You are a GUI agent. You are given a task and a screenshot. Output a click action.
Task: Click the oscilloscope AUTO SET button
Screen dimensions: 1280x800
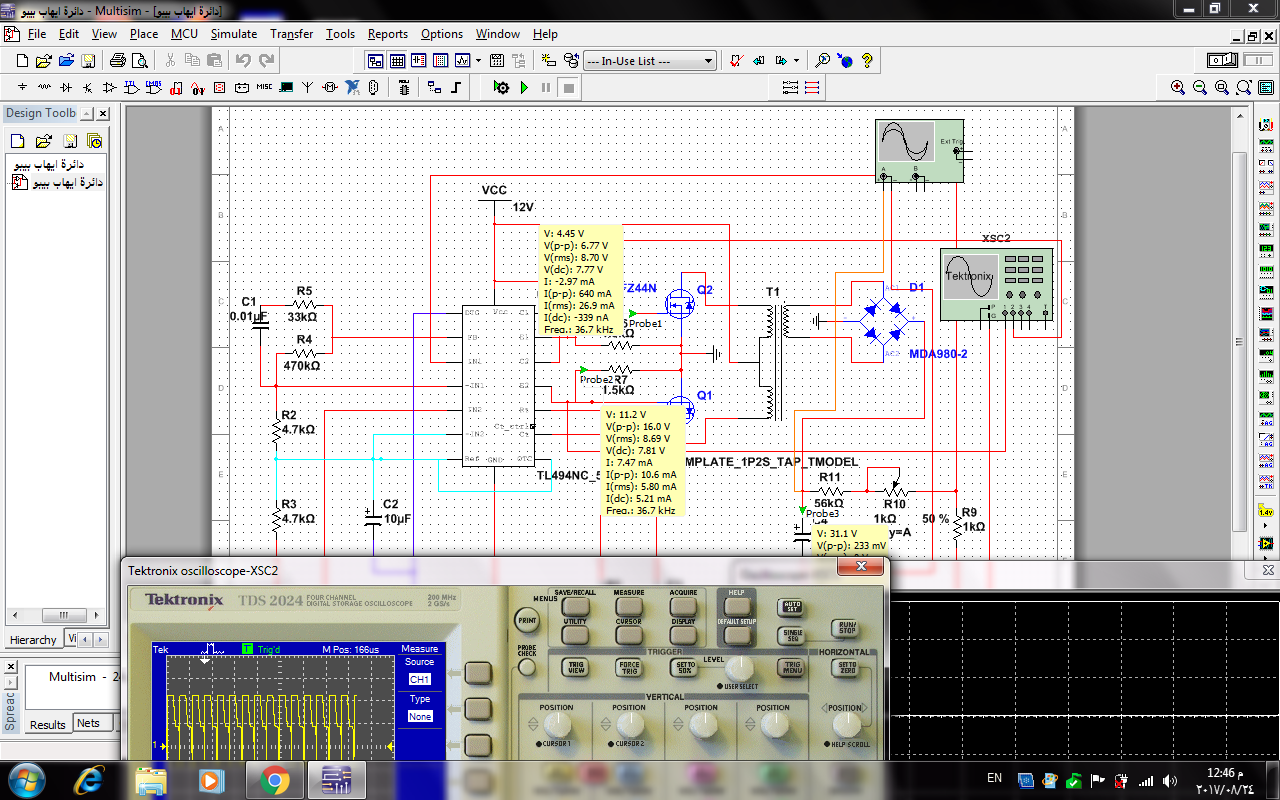coord(790,607)
